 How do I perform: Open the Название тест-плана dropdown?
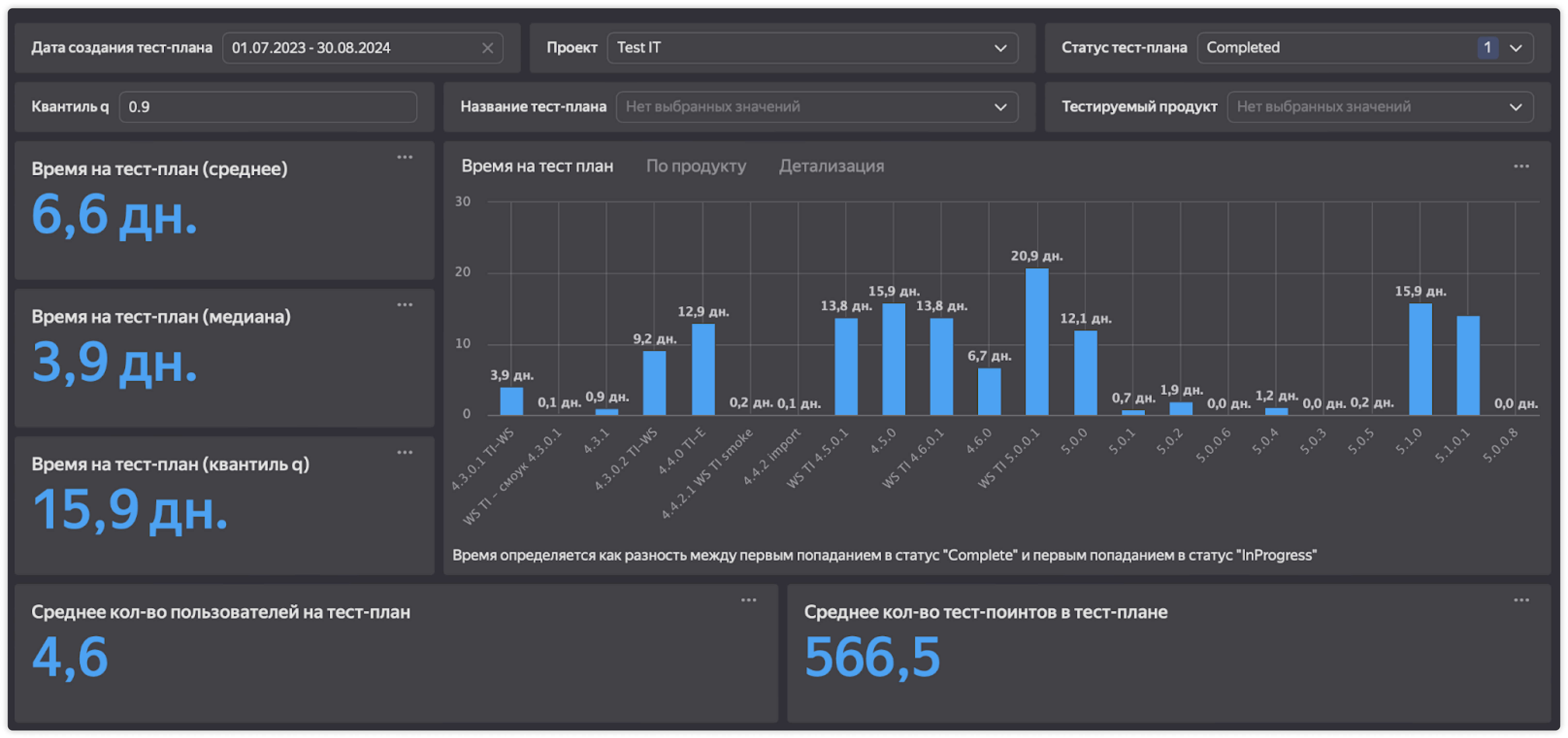[x=817, y=107]
